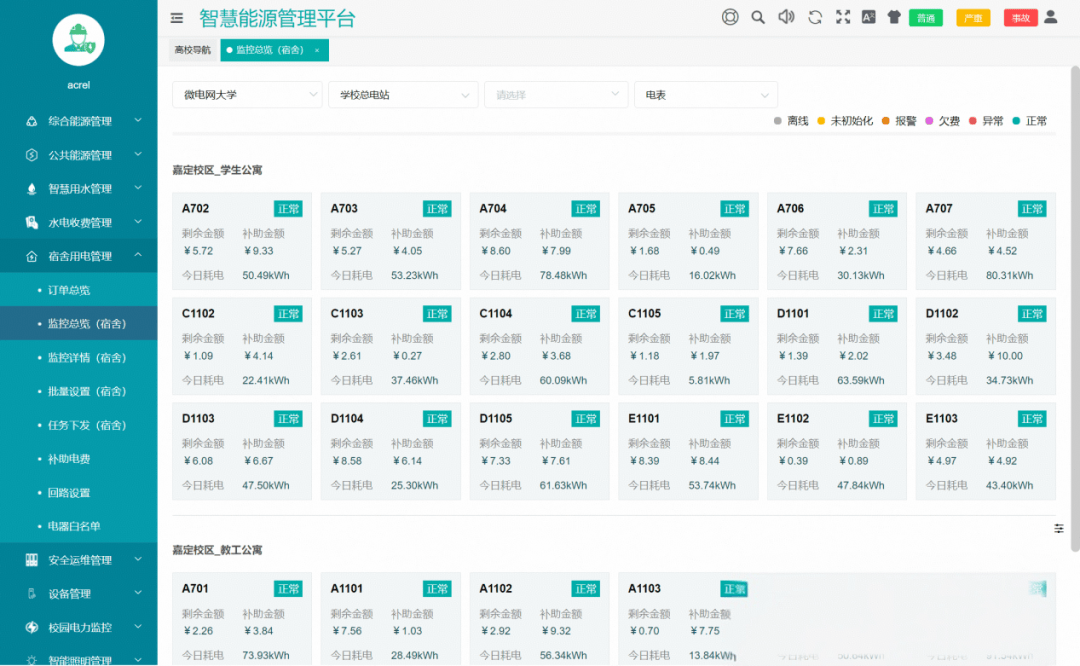Switch to the 离校导航 tab
This screenshot has width=1080, height=666.
click(x=192, y=49)
